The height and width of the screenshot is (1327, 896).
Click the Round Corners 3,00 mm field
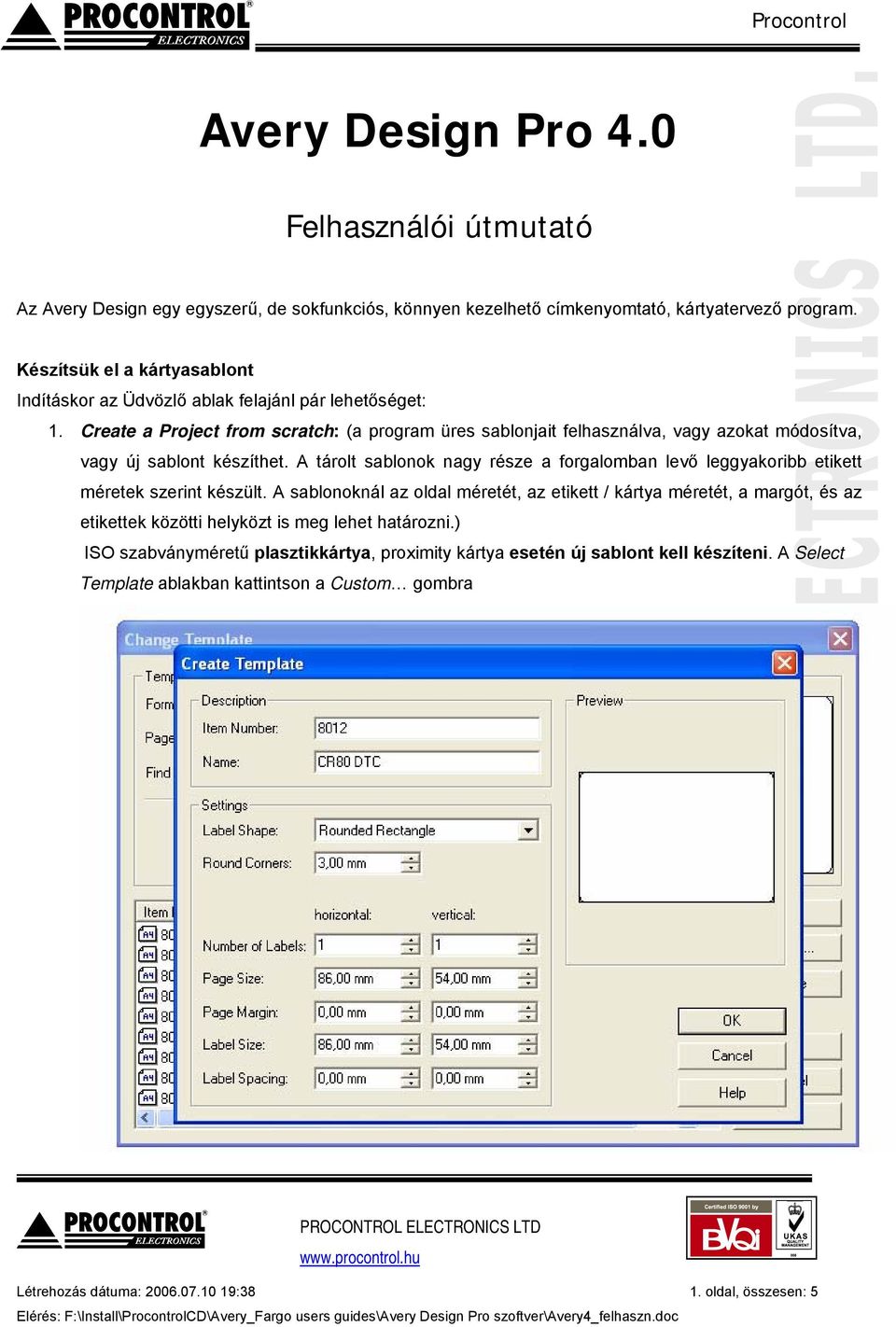(x=357, y=863)
